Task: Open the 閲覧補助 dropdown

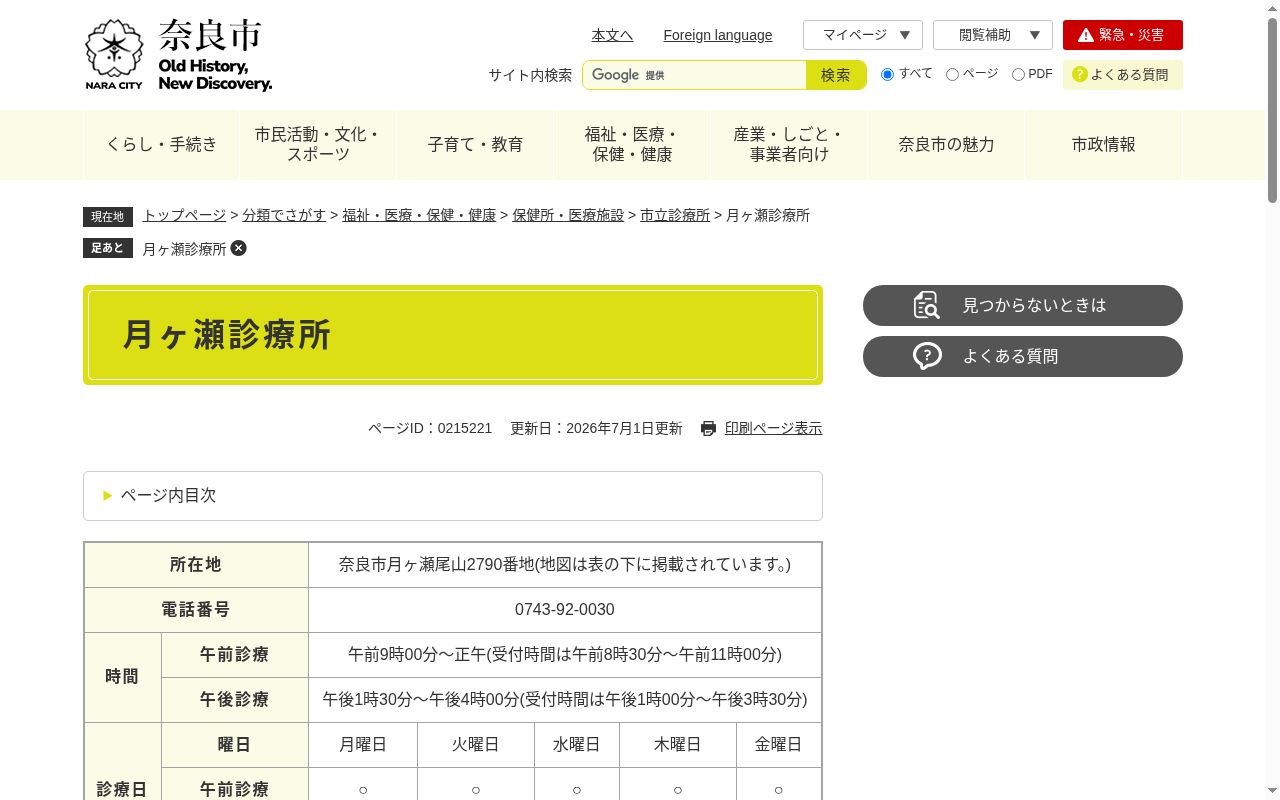Action: point(993,35)
